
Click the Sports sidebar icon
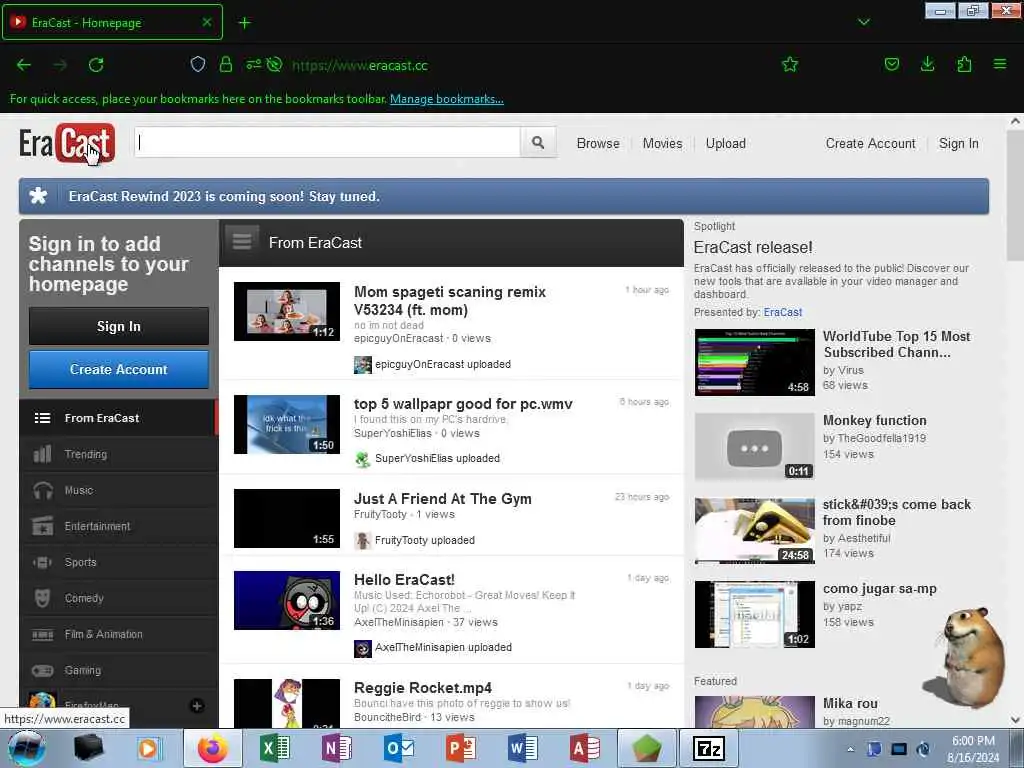tap(42, 562)
